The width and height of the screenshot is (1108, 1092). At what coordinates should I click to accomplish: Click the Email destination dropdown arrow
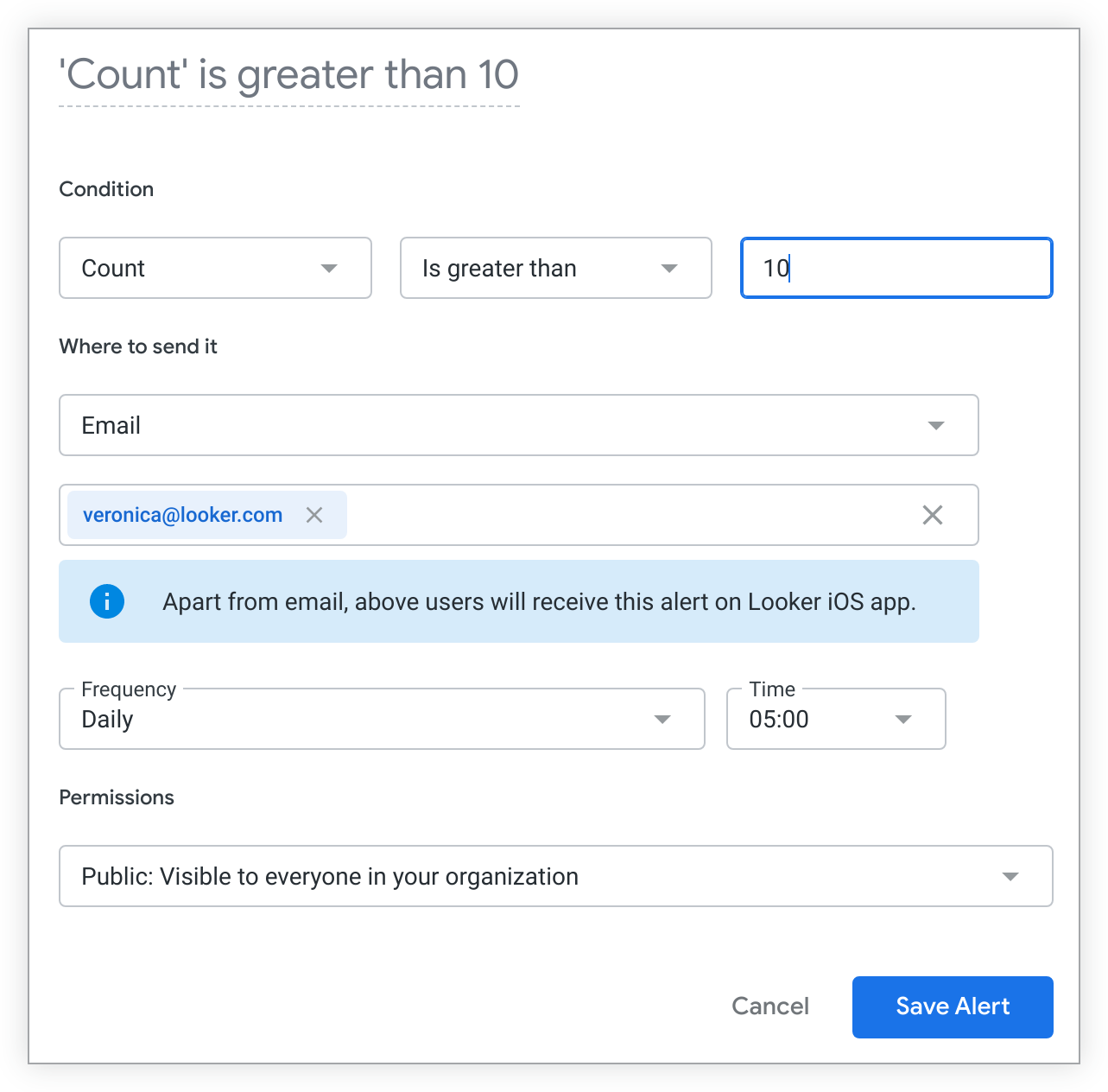point(936,425)
